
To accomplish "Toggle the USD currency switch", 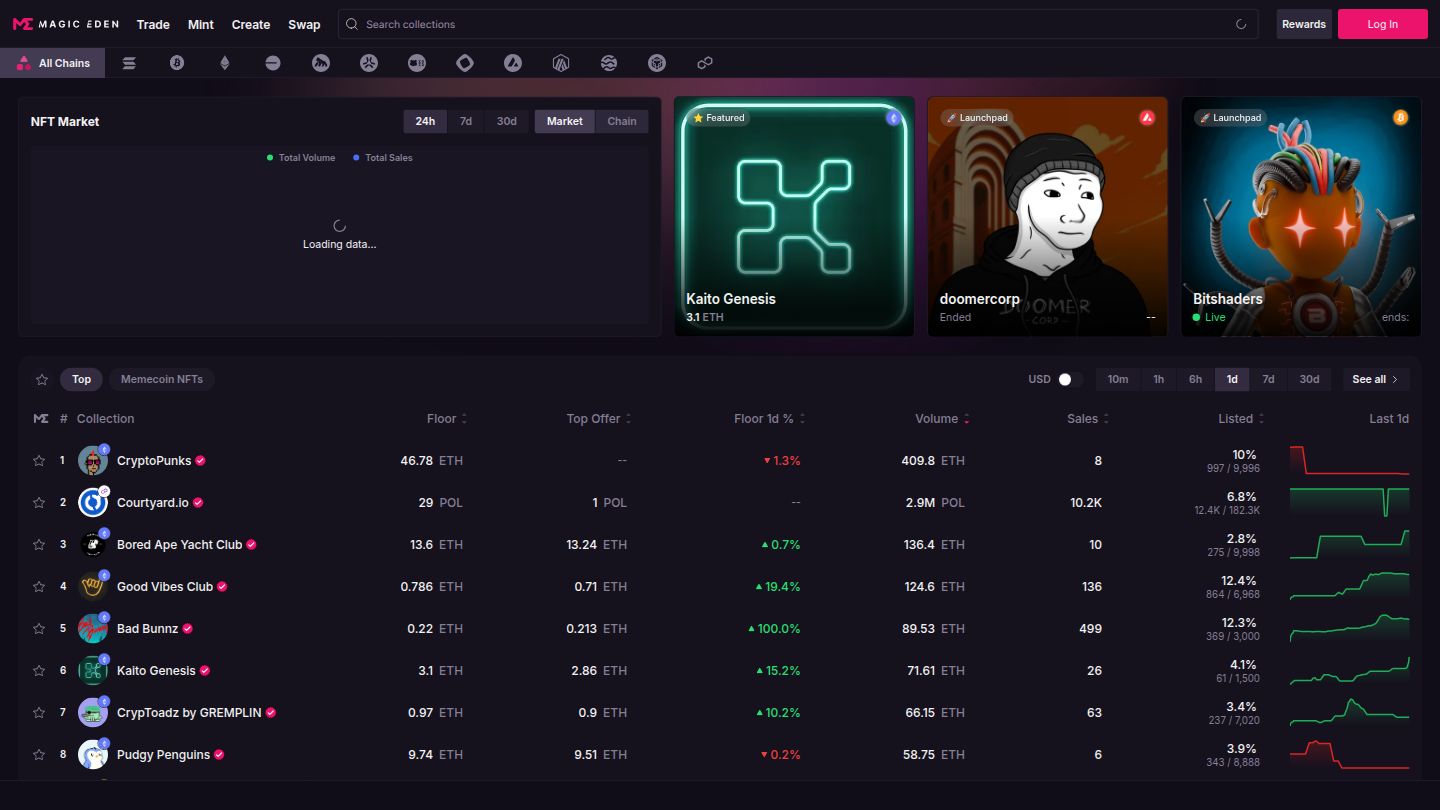I will point(1069,379).
